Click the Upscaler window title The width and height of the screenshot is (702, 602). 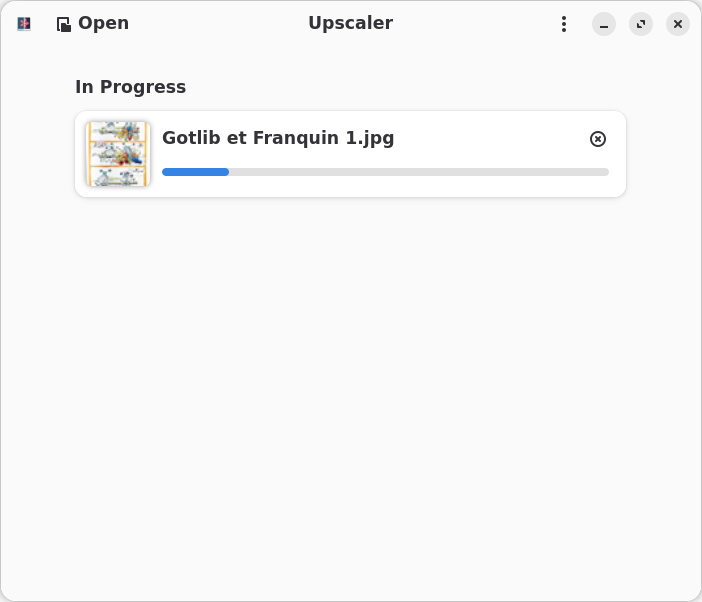click(x=350, y=23)
